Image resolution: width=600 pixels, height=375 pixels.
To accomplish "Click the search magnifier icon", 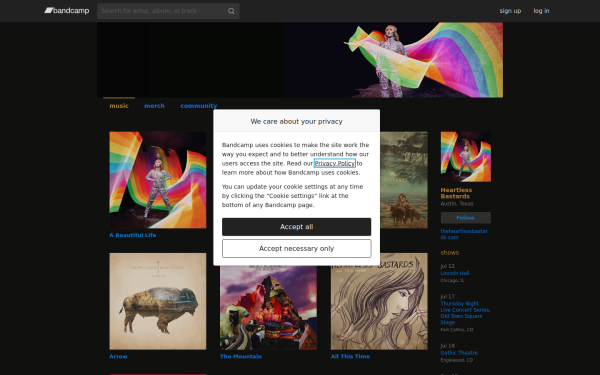I will 231,11.
